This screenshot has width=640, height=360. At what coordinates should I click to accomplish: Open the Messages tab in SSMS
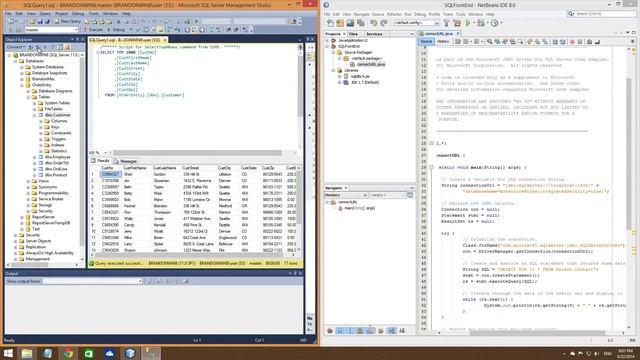[126, 161]
